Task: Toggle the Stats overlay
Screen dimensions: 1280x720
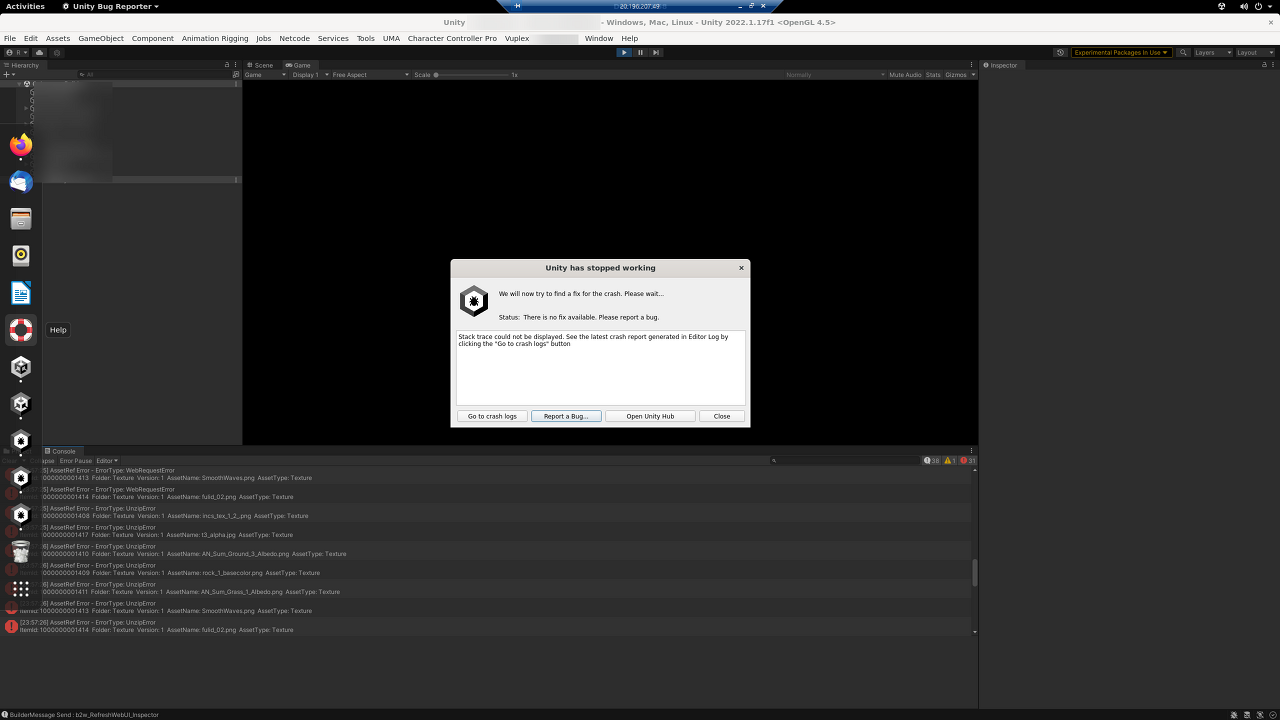Action: (933, 75)
